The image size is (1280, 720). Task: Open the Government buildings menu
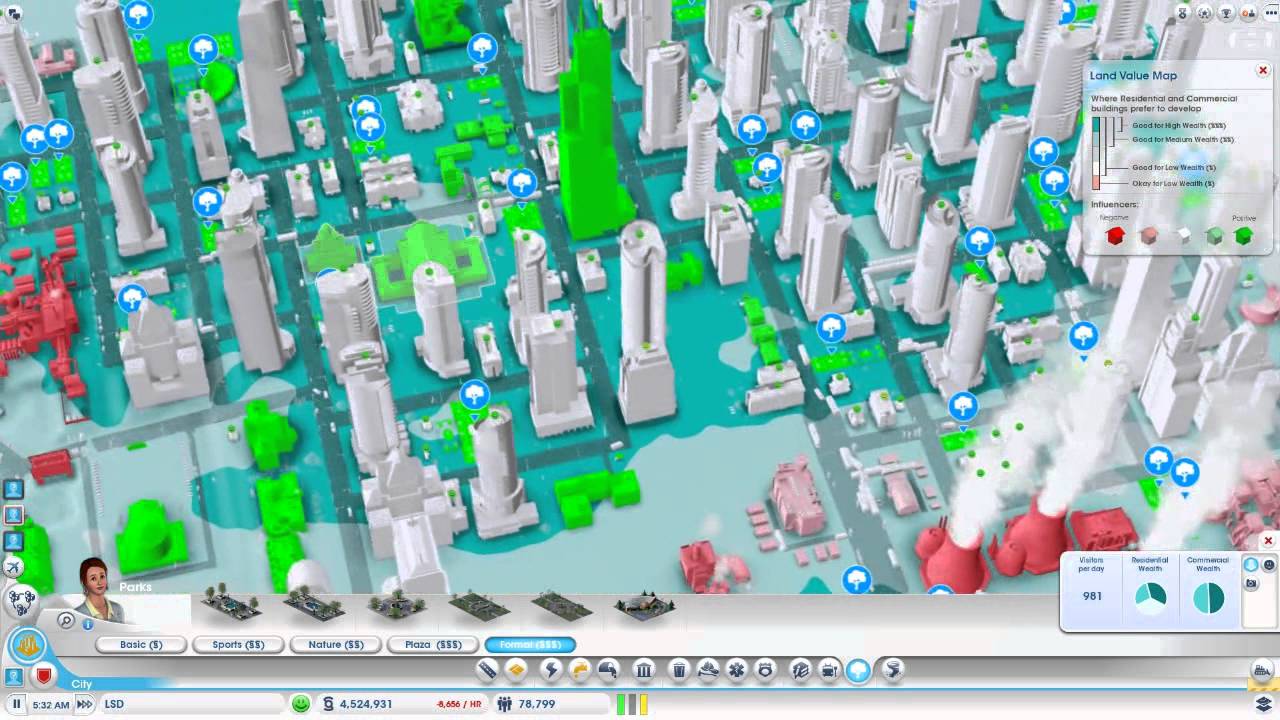point(645,669)
